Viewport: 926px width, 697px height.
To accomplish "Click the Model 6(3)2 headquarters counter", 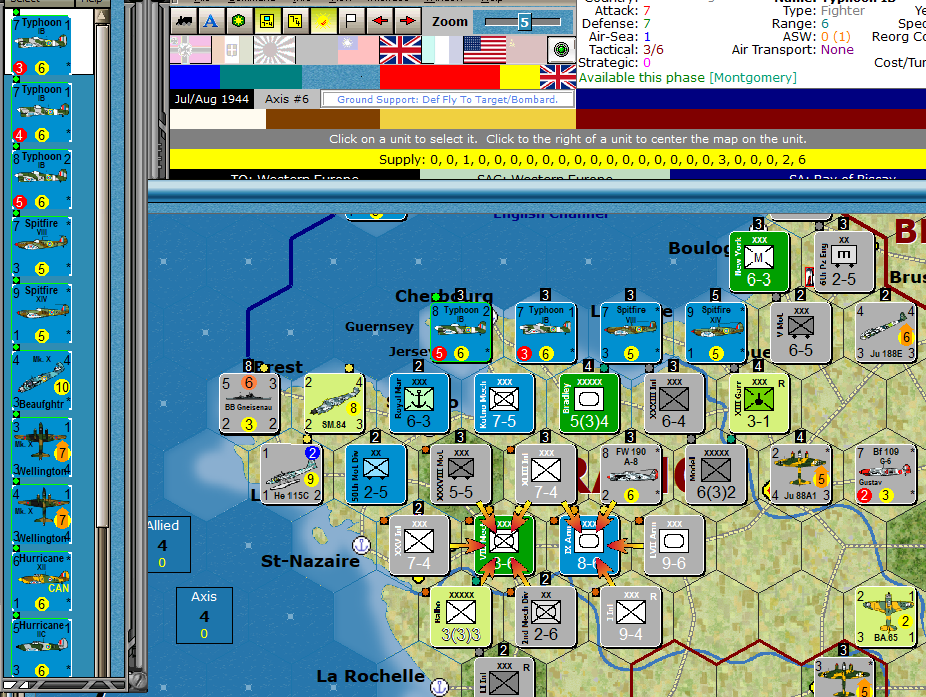I will pos(716,475).
